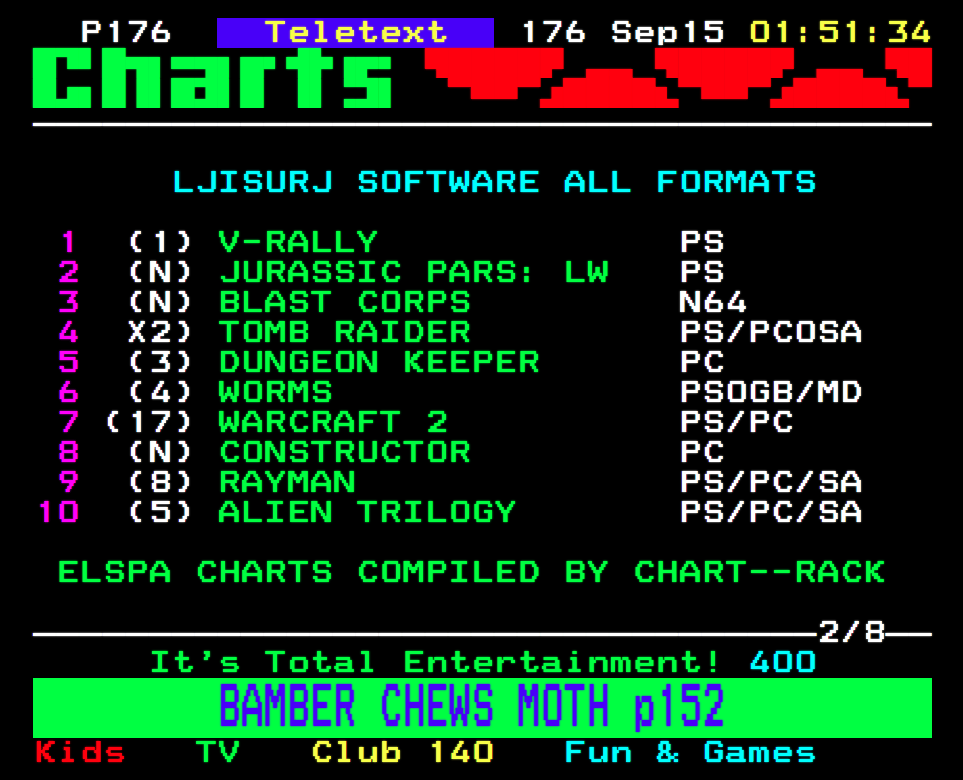
Task: Select the RAYMAN chart entry
Action: [x=287, y=482]
